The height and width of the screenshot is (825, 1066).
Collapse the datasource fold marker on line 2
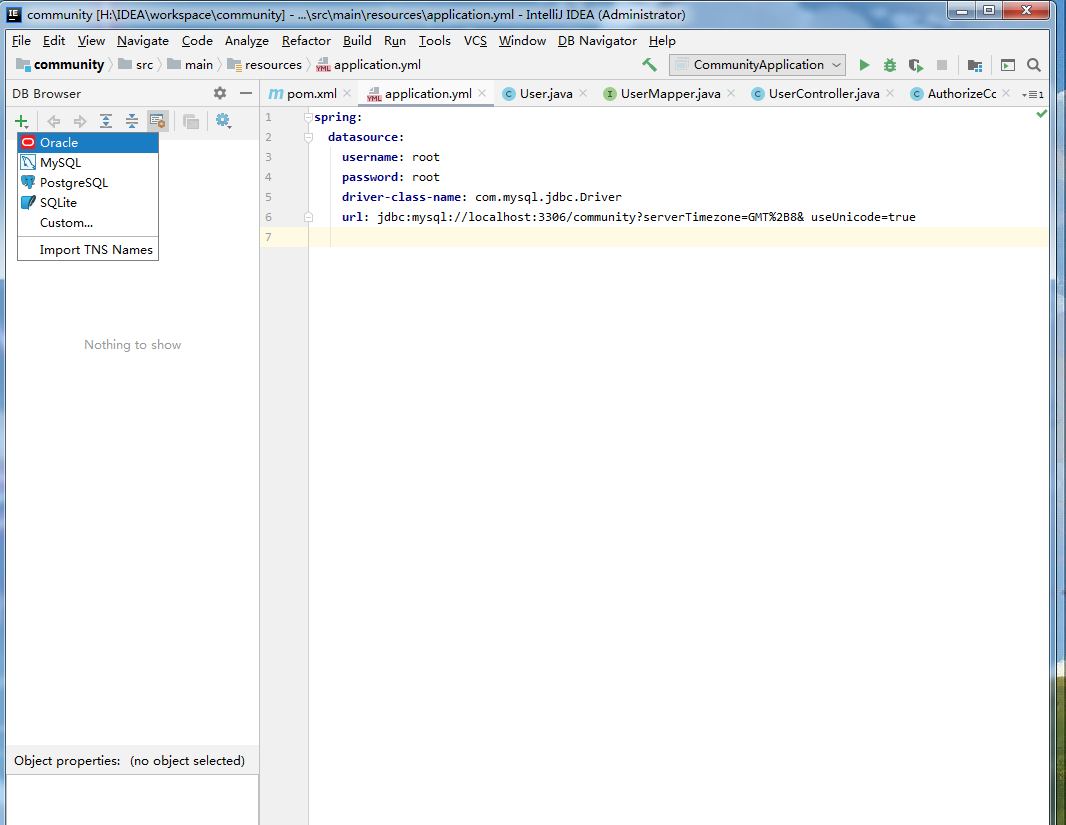point(308,137)
